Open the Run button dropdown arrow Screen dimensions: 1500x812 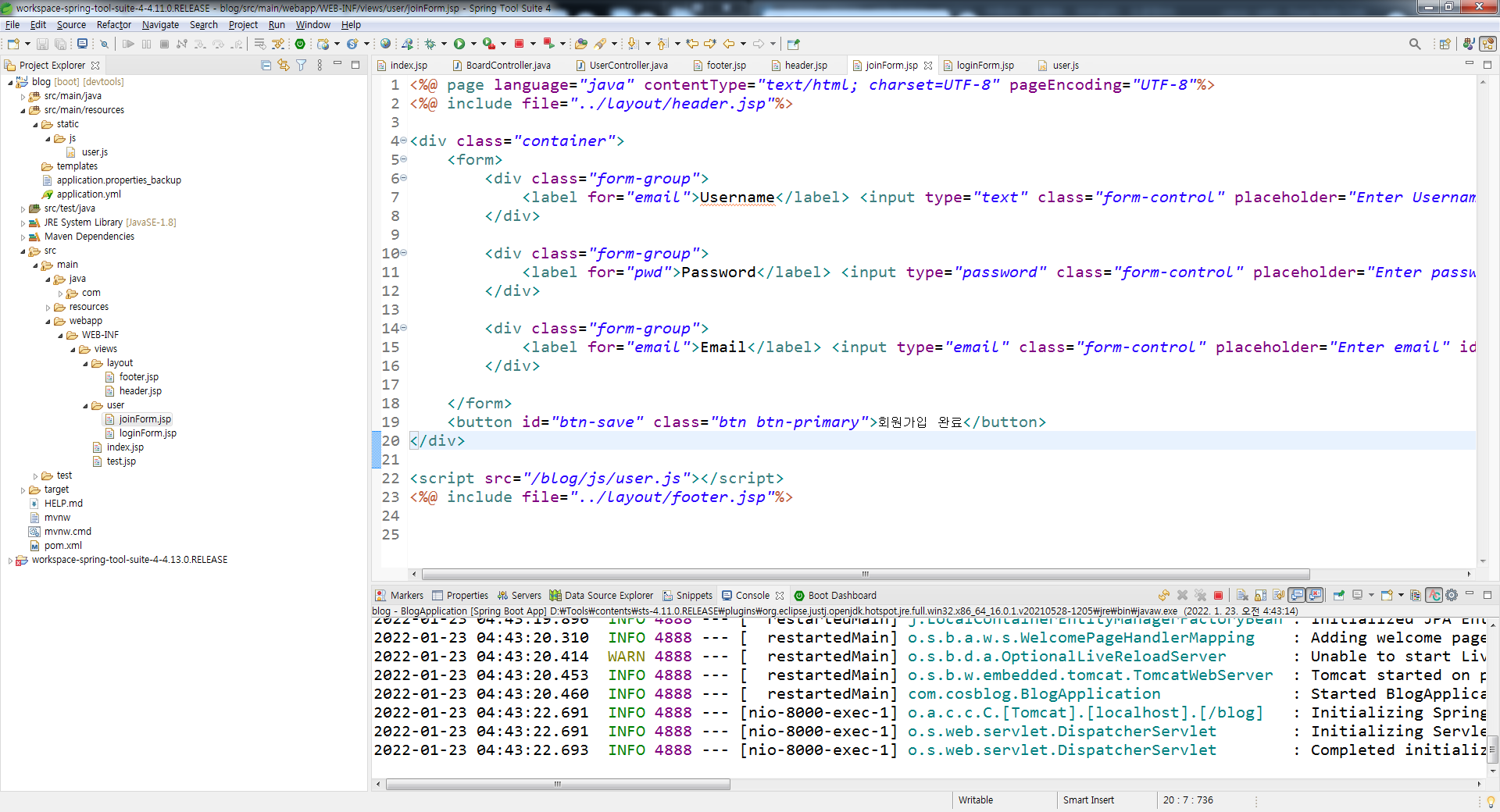click(x=473, y=44)
